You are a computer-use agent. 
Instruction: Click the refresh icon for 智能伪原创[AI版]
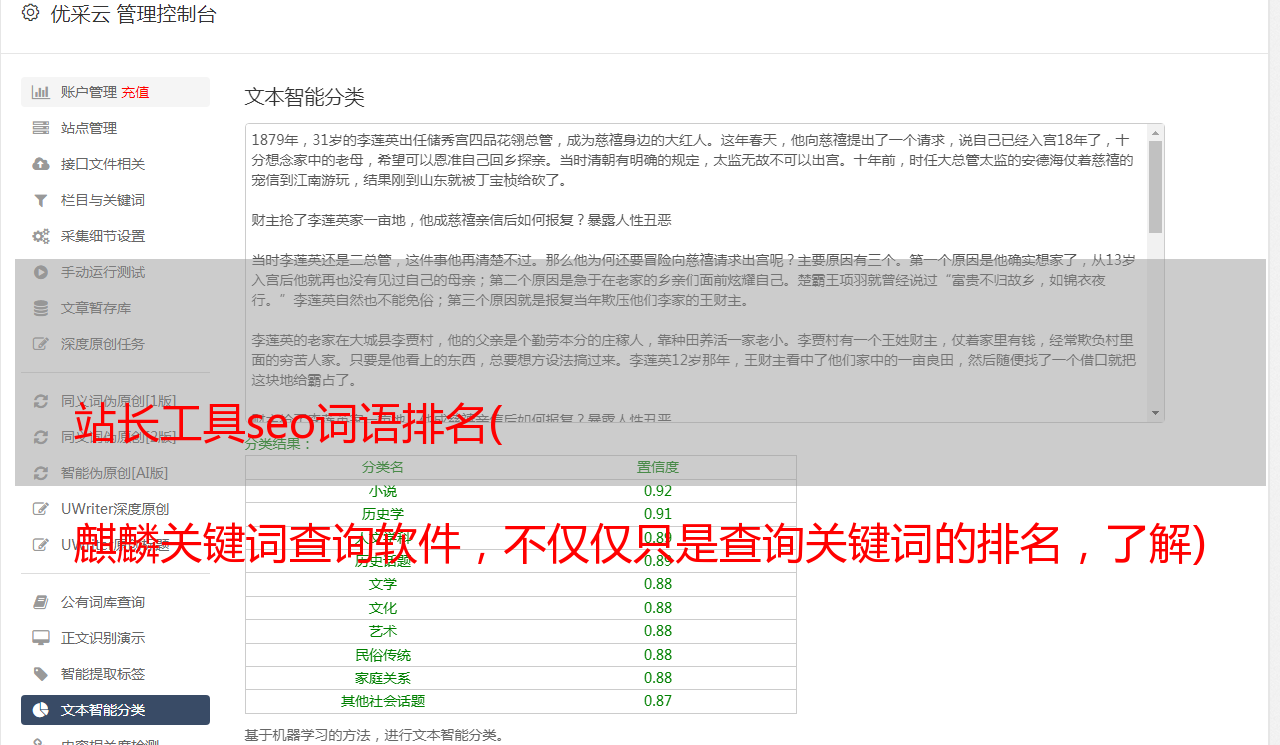40,473
